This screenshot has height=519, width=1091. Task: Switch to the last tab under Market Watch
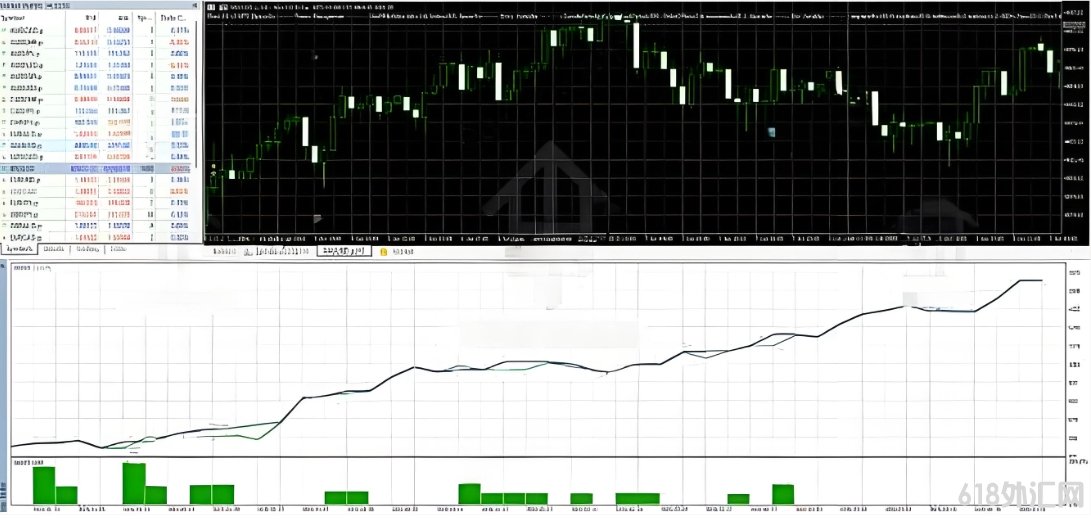pos(118,248)
